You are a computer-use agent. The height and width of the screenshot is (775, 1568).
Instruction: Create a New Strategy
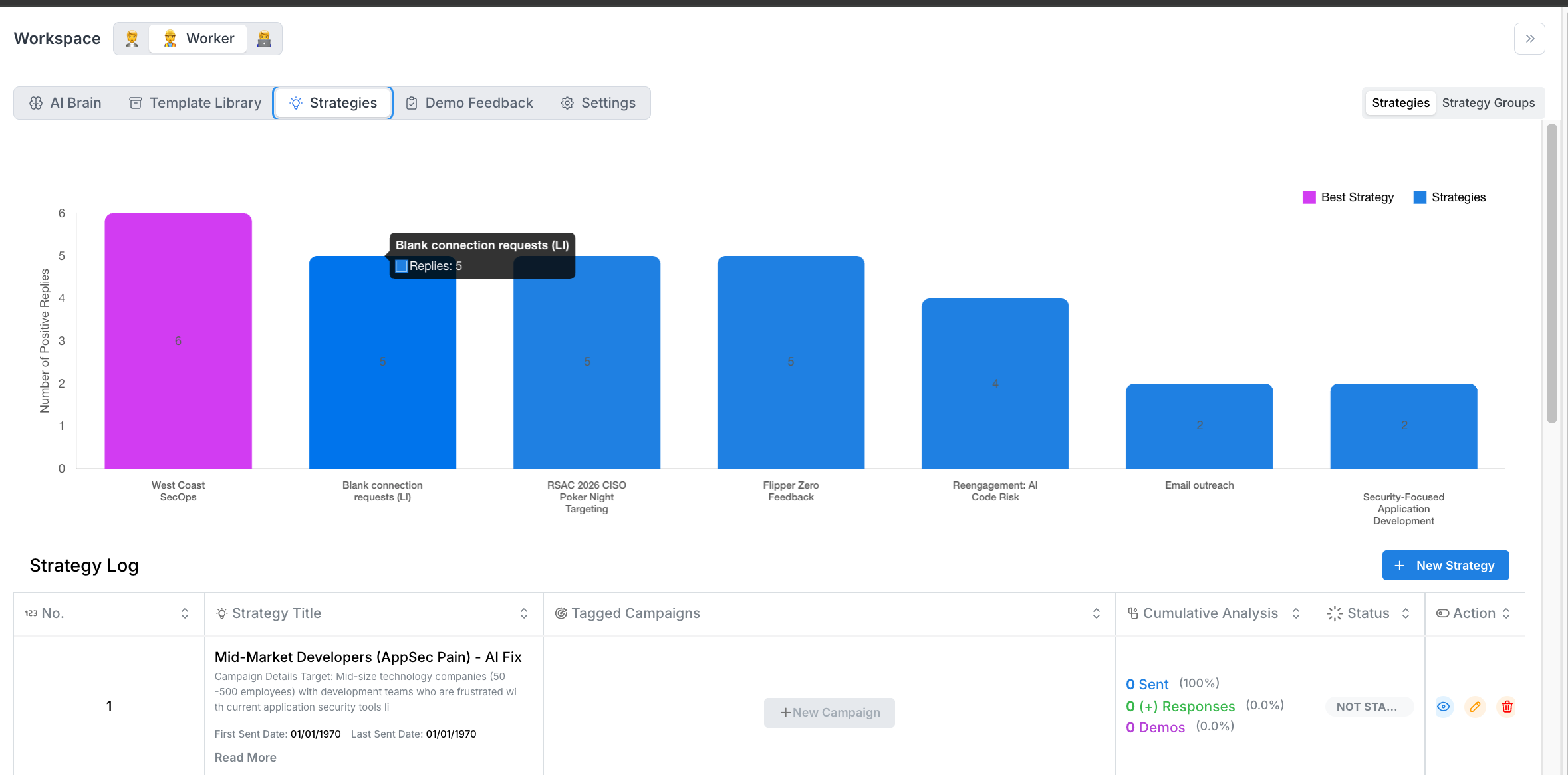tap(1446, 566)
